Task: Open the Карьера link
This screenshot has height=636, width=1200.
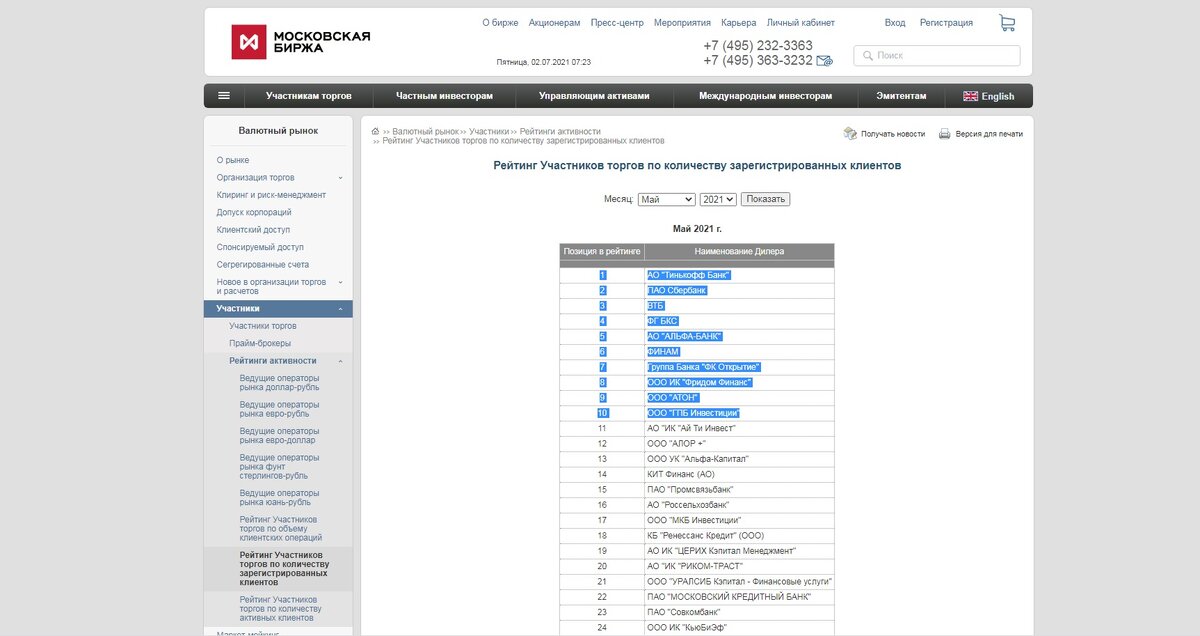Action: pos(739,23)
